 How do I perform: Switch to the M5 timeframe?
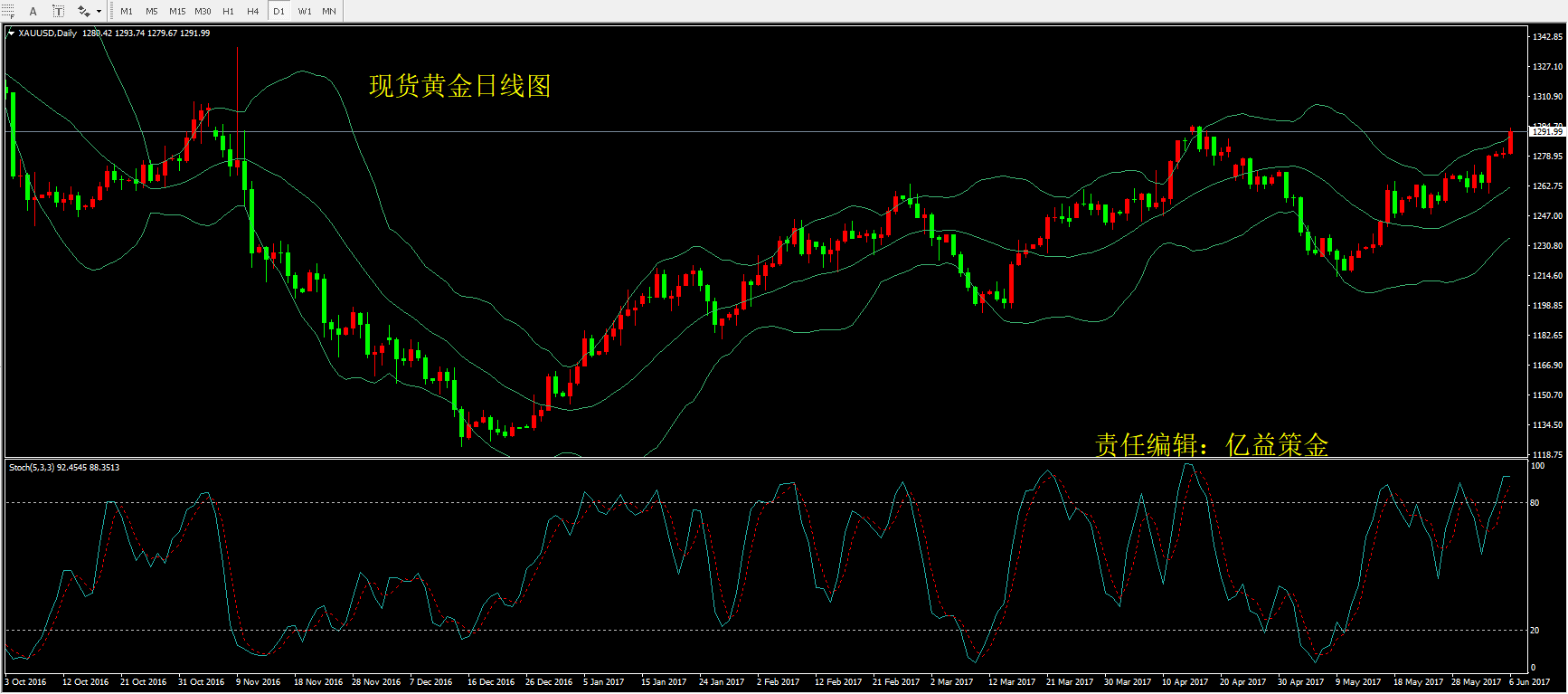pos(152,11)
